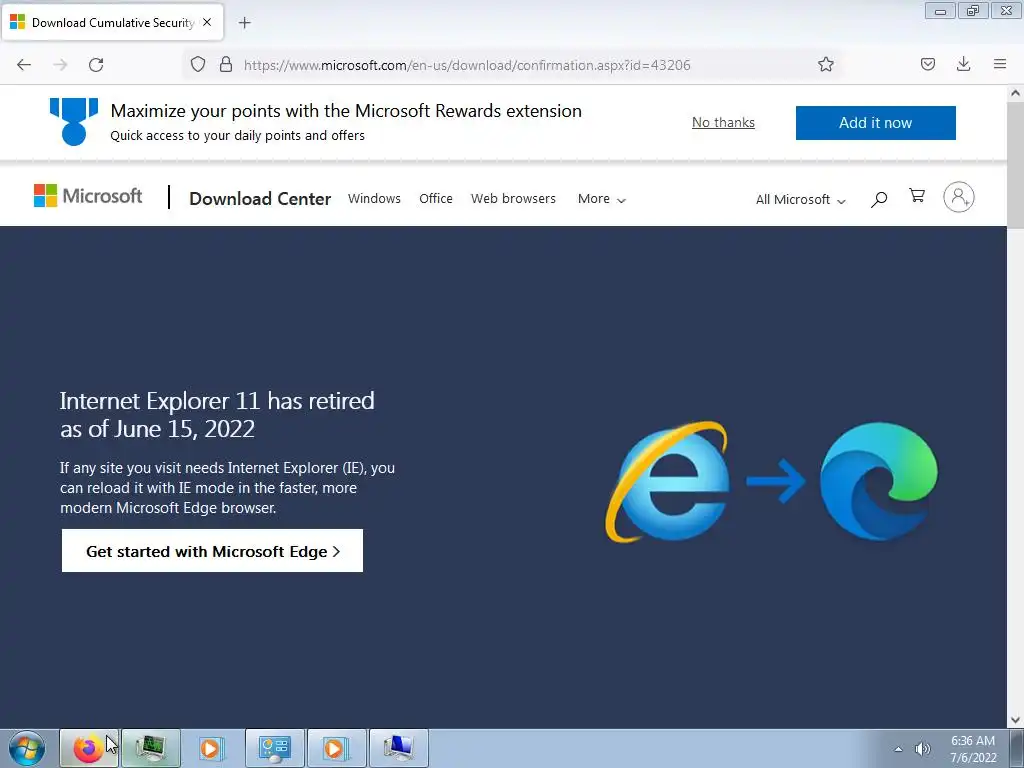
Task: Click the Show desktop strip
Action: click(x=1017, y=748)
